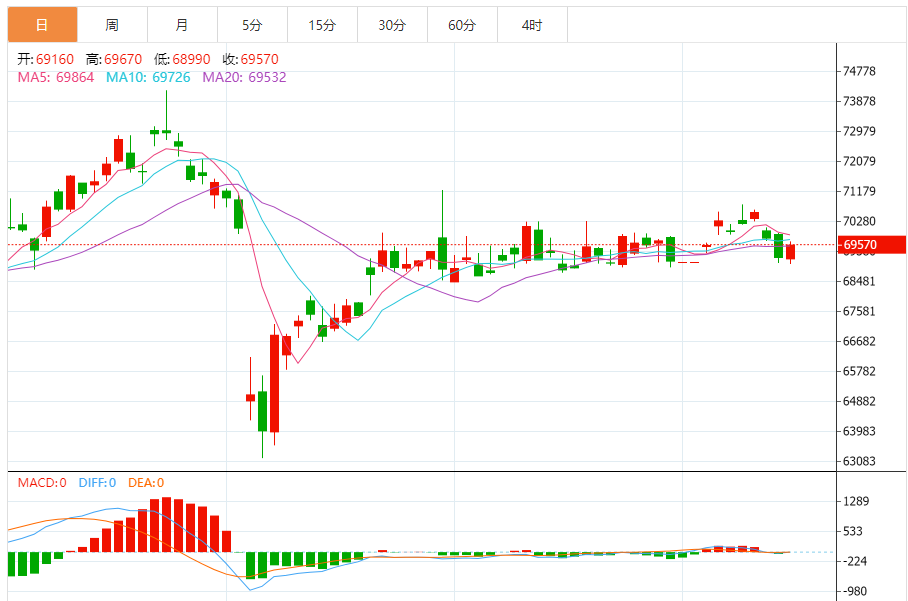The image size is (908, 601).
Task: Click the MA10: 69726 legend label
Action: (x=148, y=77)
